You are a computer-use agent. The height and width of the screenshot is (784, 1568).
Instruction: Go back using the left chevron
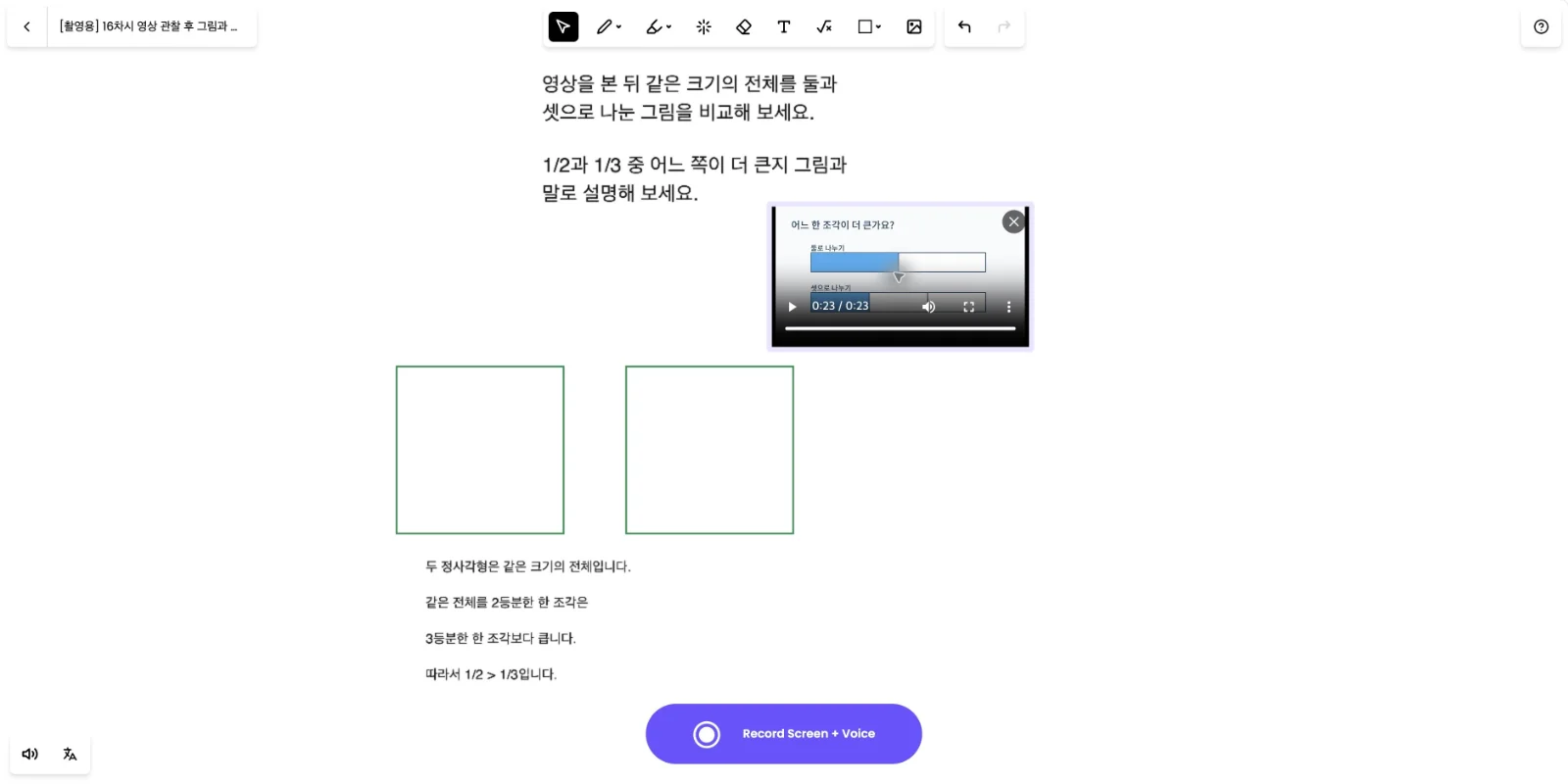tap(26, 26)
